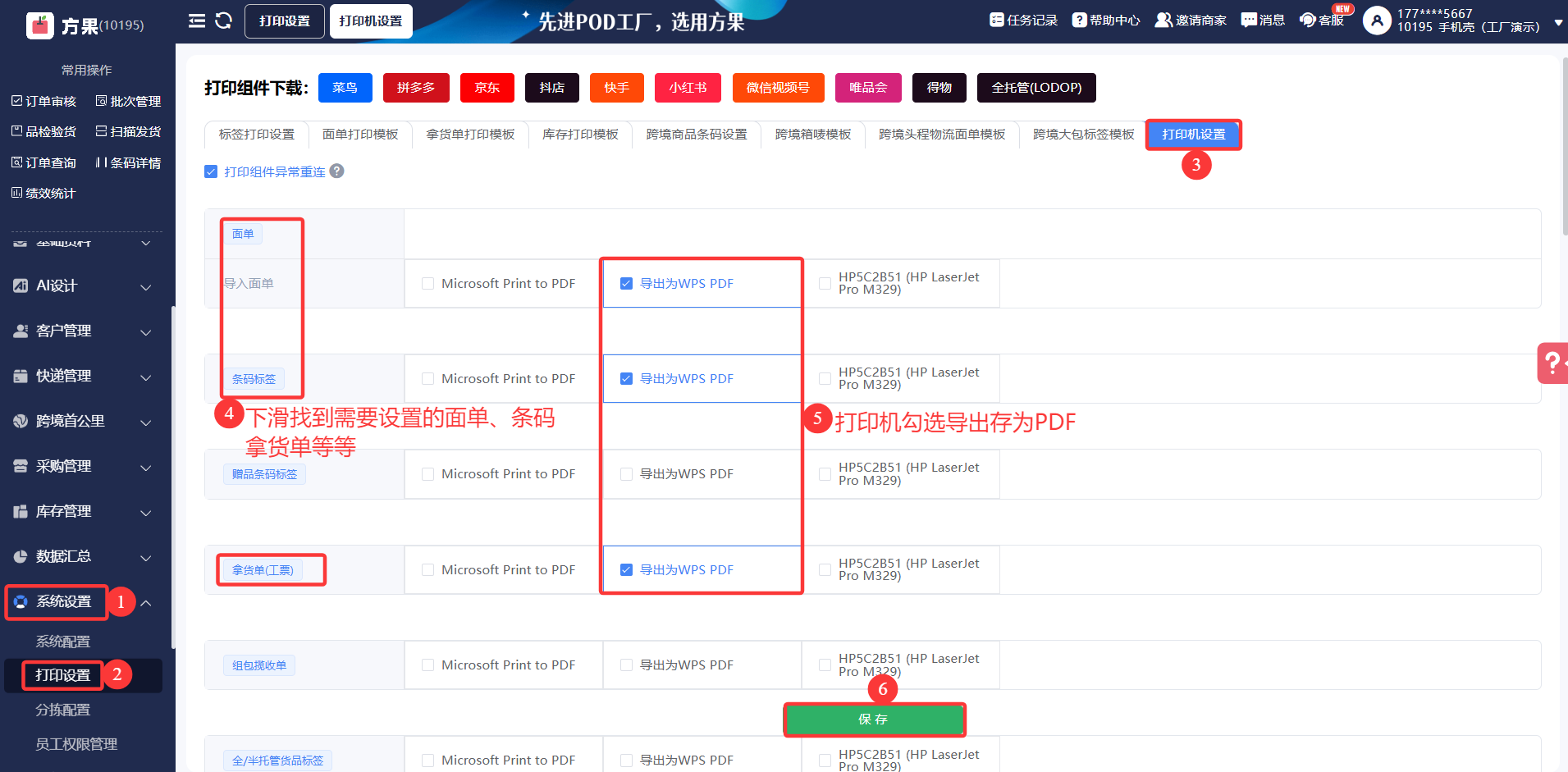Download the 京东 print component
Viewport: 1568px width, 772px height.
coord(487,88)
